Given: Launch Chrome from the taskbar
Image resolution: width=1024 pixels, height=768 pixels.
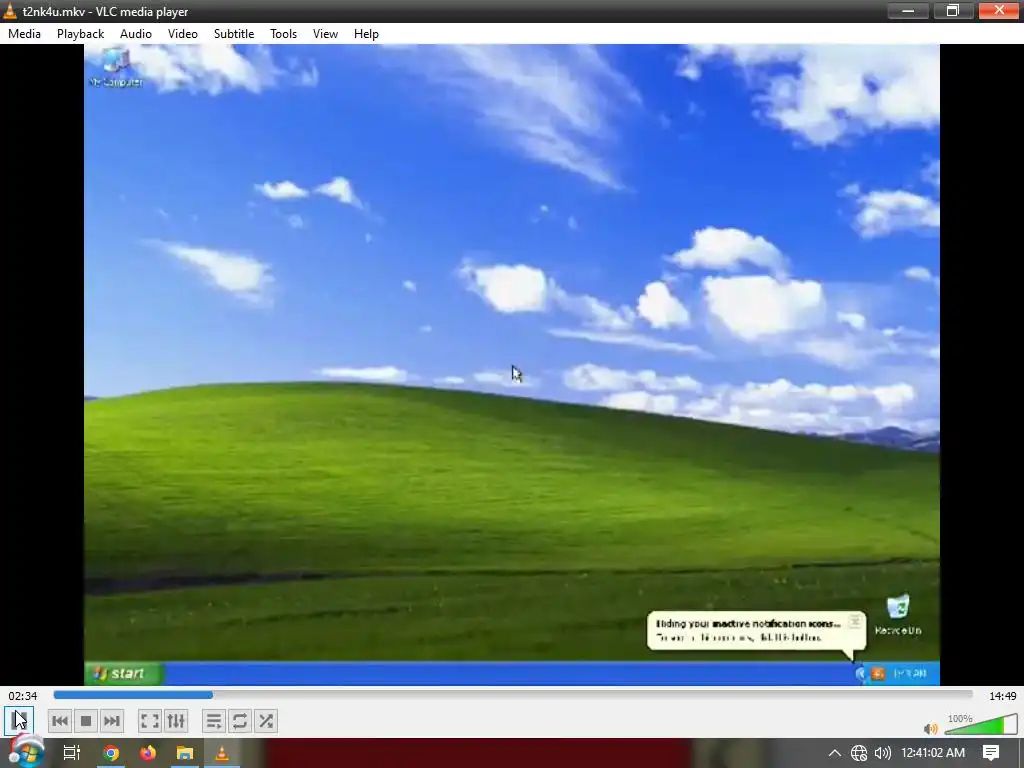Looking at the screenshot, I should [x=111, y=753].
